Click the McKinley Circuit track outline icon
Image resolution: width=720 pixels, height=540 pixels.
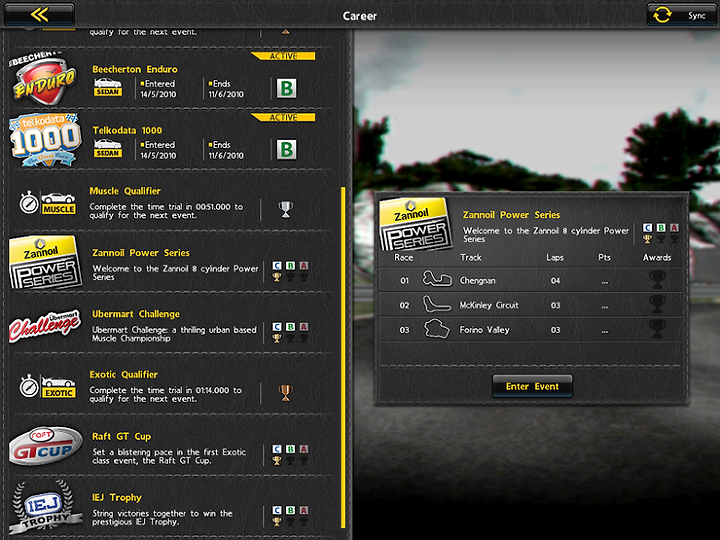[436, 304]
